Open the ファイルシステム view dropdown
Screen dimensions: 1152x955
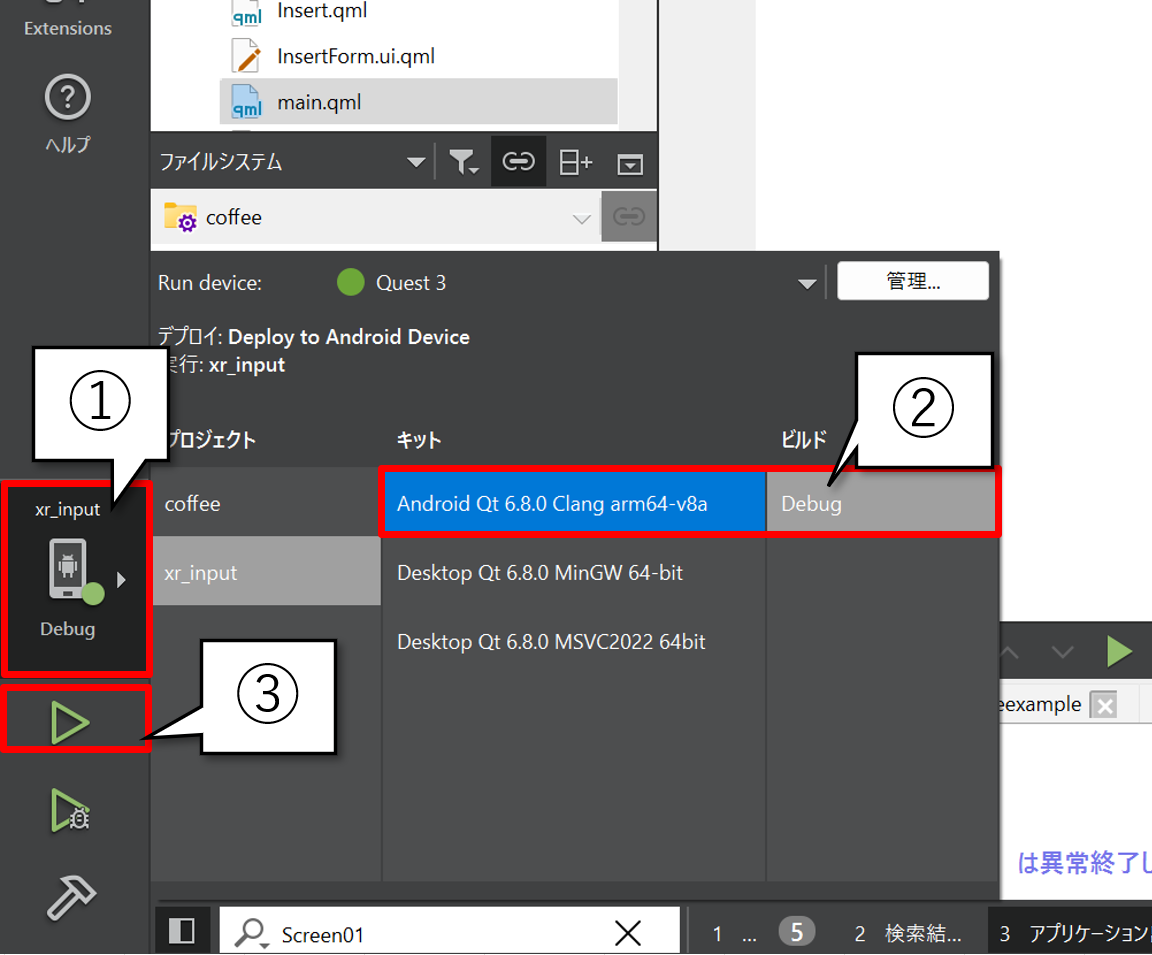414,162
